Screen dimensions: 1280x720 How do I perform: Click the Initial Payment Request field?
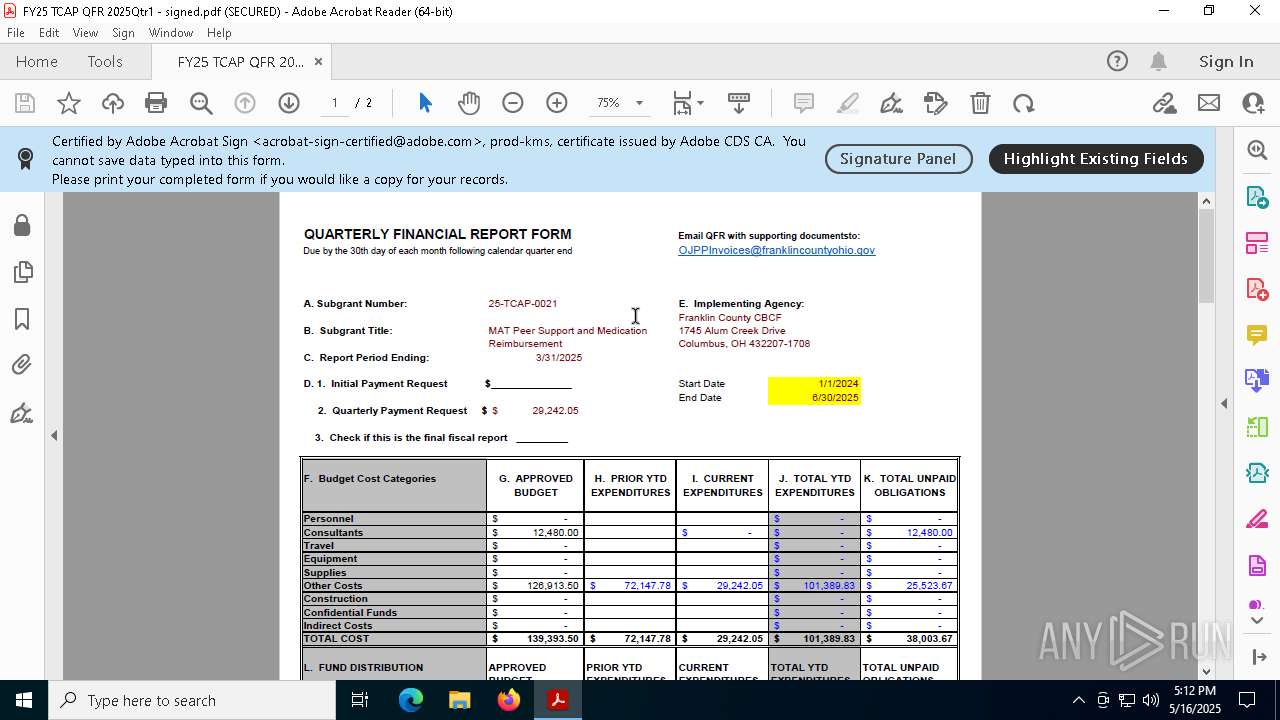[531, 383]
